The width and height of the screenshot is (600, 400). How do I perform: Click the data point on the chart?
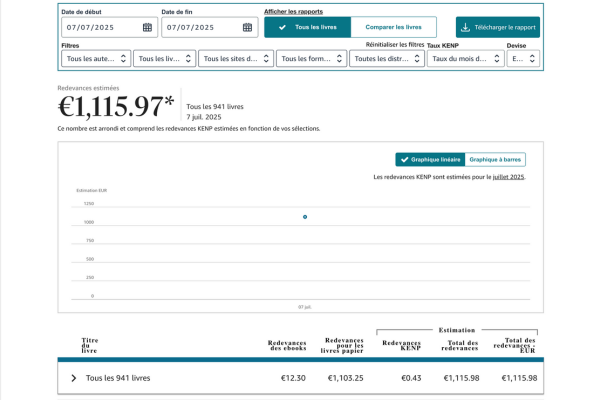305,217
